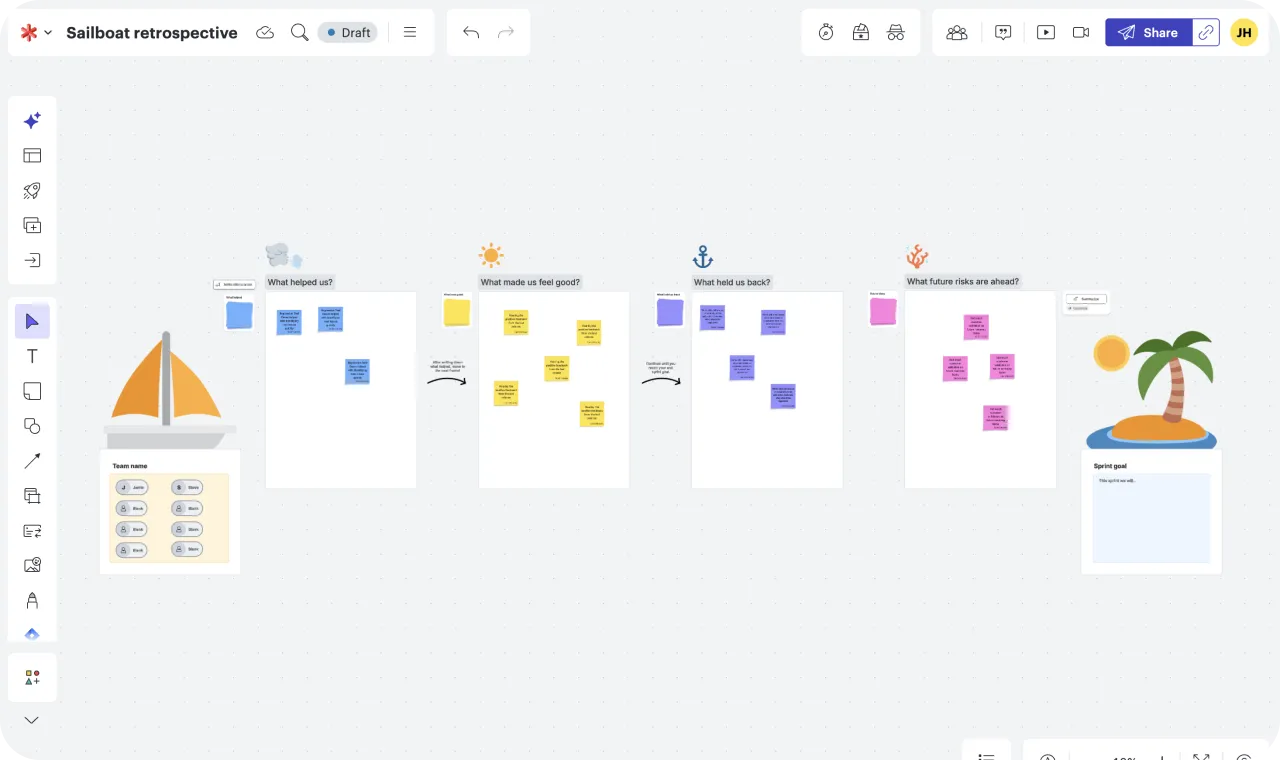Open the templates panel icon
This screenshot has width=1280, height=760.
[32, 155]
